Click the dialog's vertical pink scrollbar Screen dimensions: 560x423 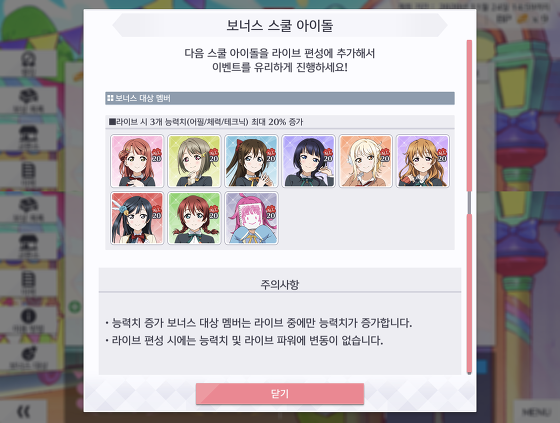pyautogui.click(x=469, y=206)
